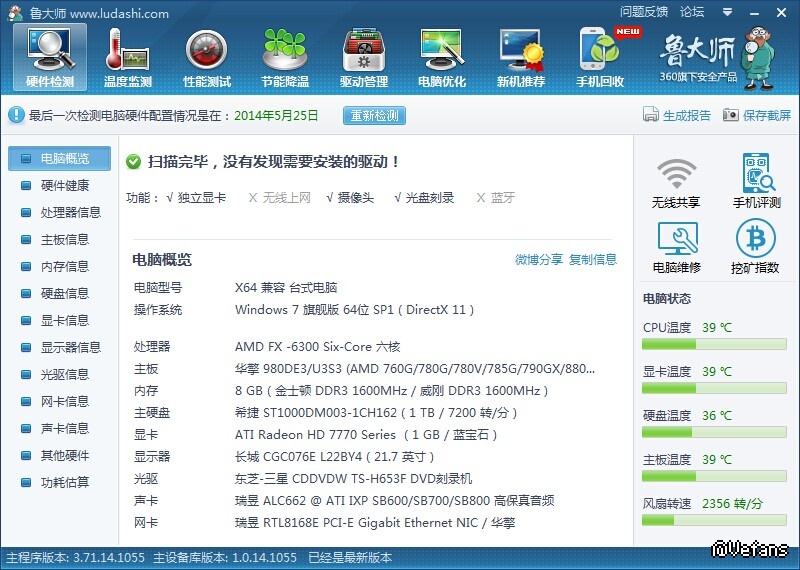Image resolution: width=800 pixels, height=570 pixels.
Task: Click the ATI Radeon HD 7770 Series text
Action: pyautogui.click(x=366, y=435)
